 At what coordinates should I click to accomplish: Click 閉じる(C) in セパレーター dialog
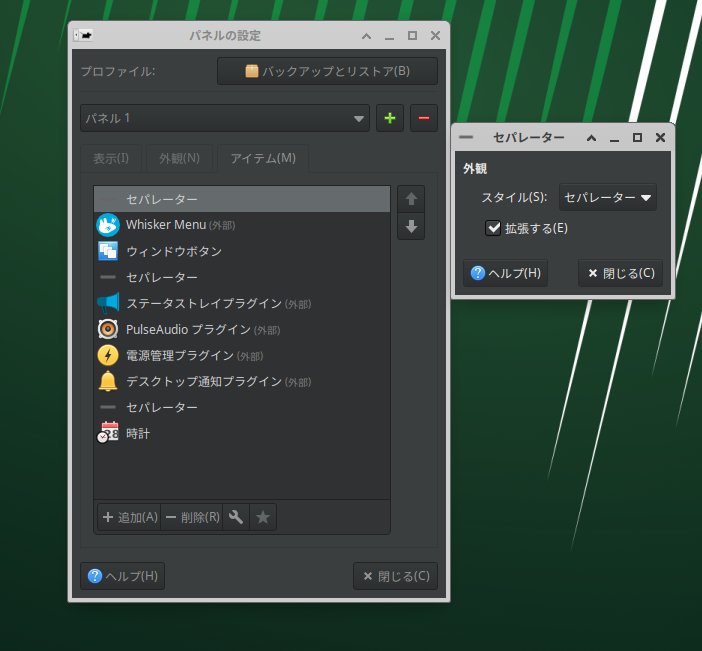coord(620,273)
